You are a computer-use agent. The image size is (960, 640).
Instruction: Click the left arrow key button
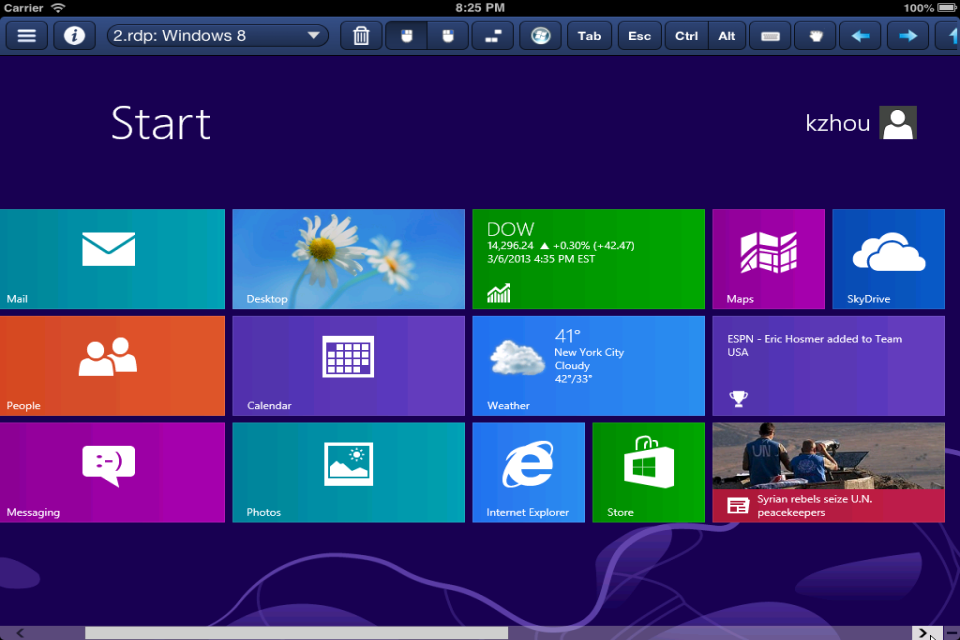click(x=860, y=36)
